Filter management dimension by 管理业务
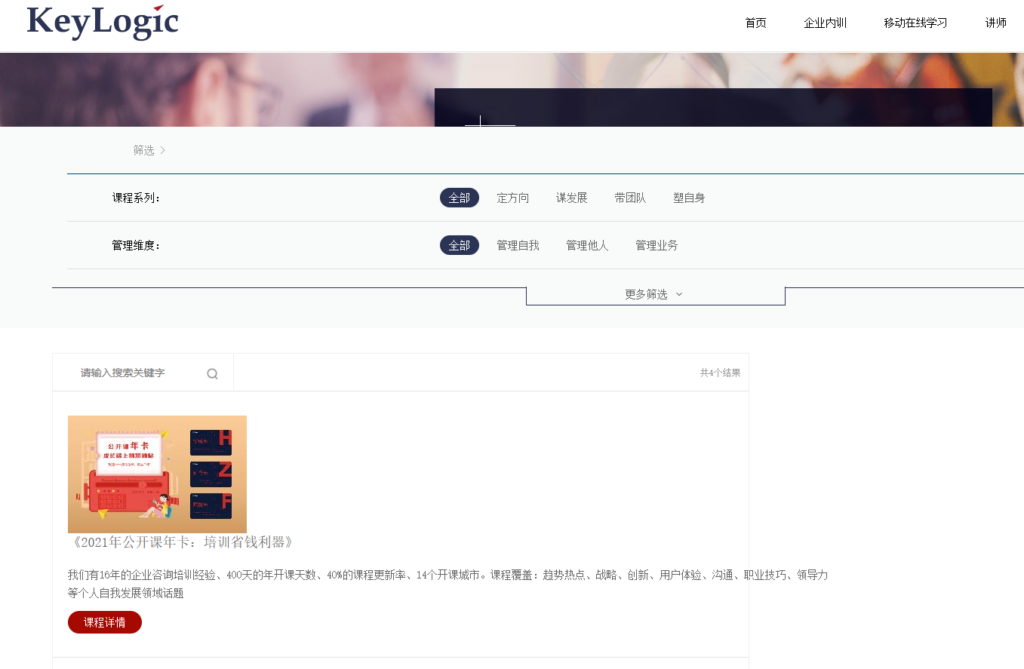 (656, 245)
